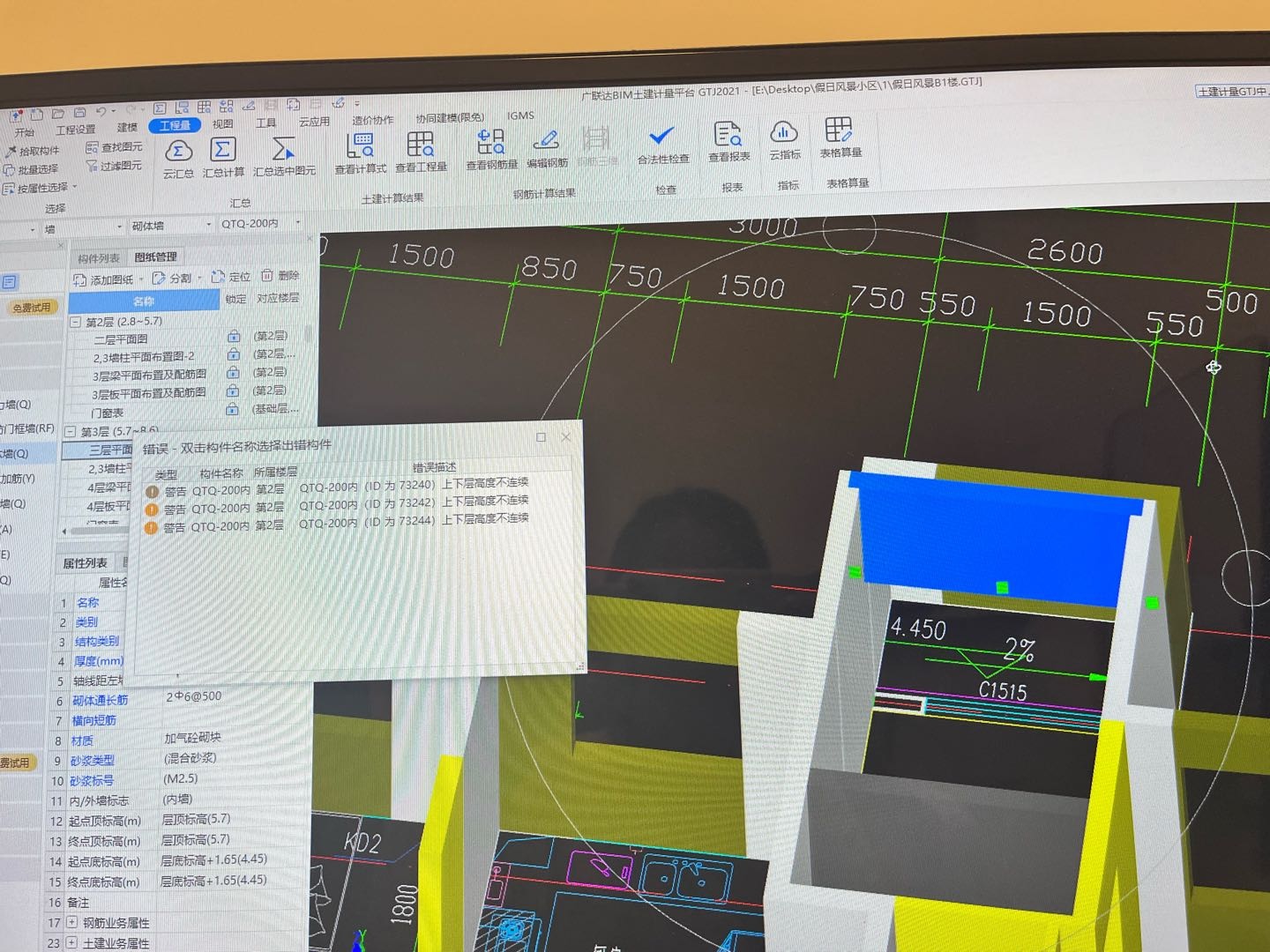
Task: Open 添加图纸 dropdown arrow
Action: coord(141,279)
